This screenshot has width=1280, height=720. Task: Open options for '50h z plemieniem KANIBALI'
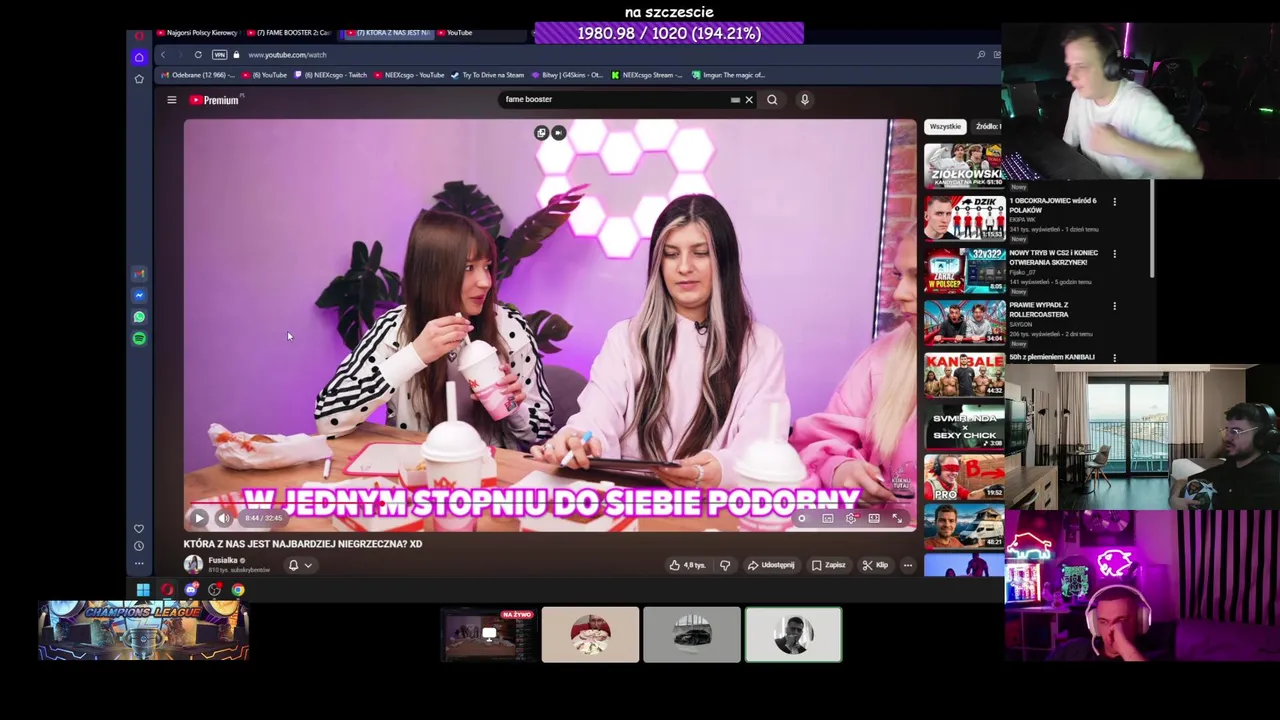pyautogui.click(x=1115, y=358)
